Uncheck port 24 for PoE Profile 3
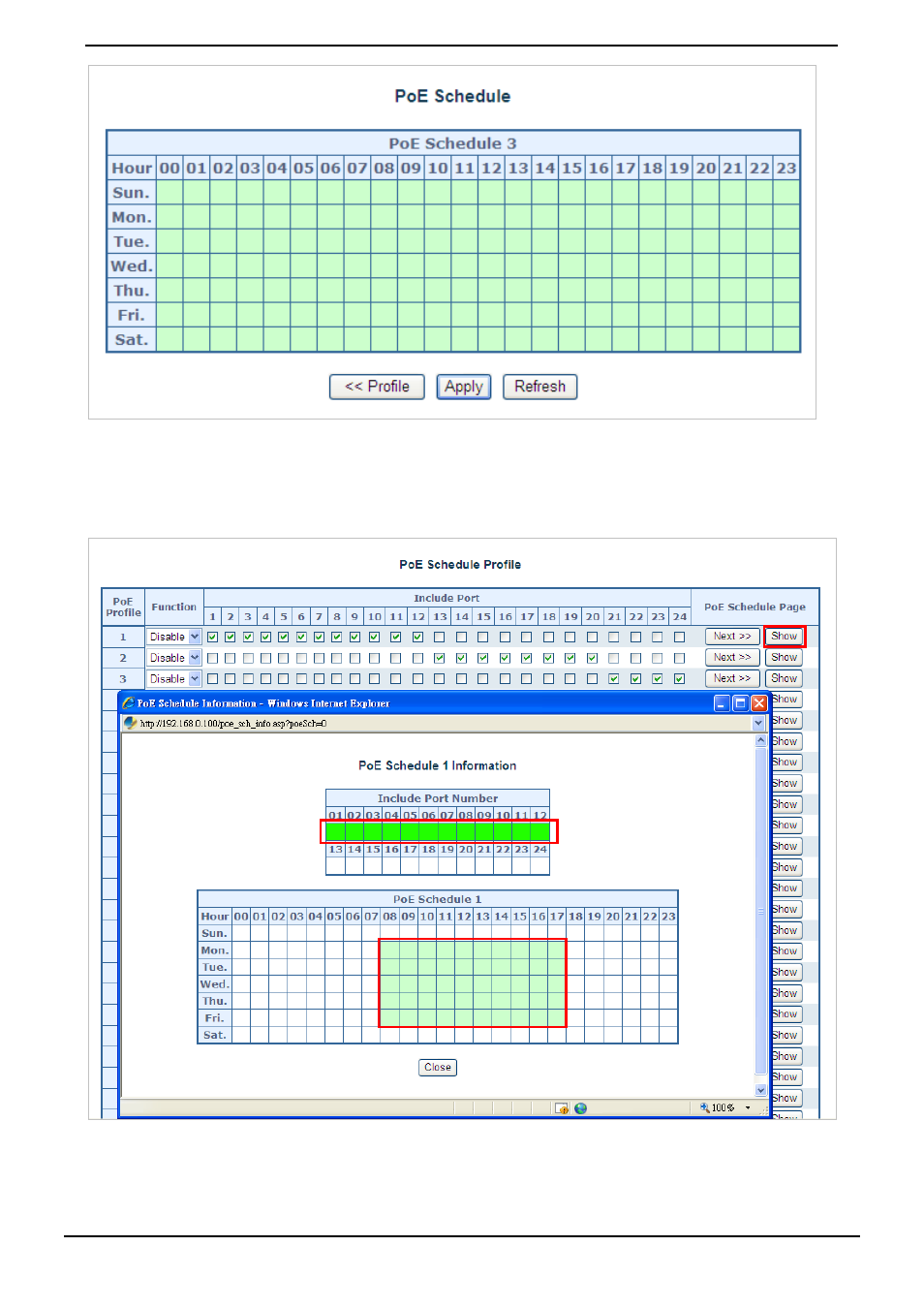The height and width of the screenshot is (1308, 924). coord(680,679)
